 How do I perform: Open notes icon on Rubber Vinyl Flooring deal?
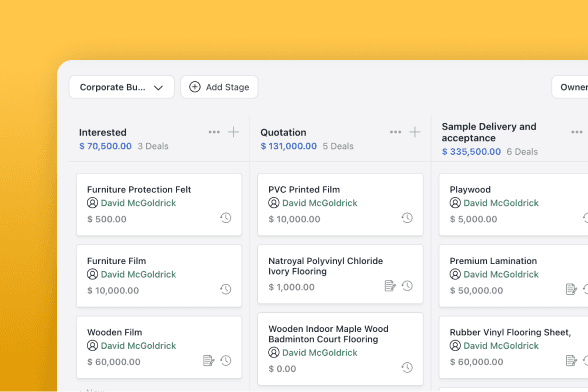[571, 360]
